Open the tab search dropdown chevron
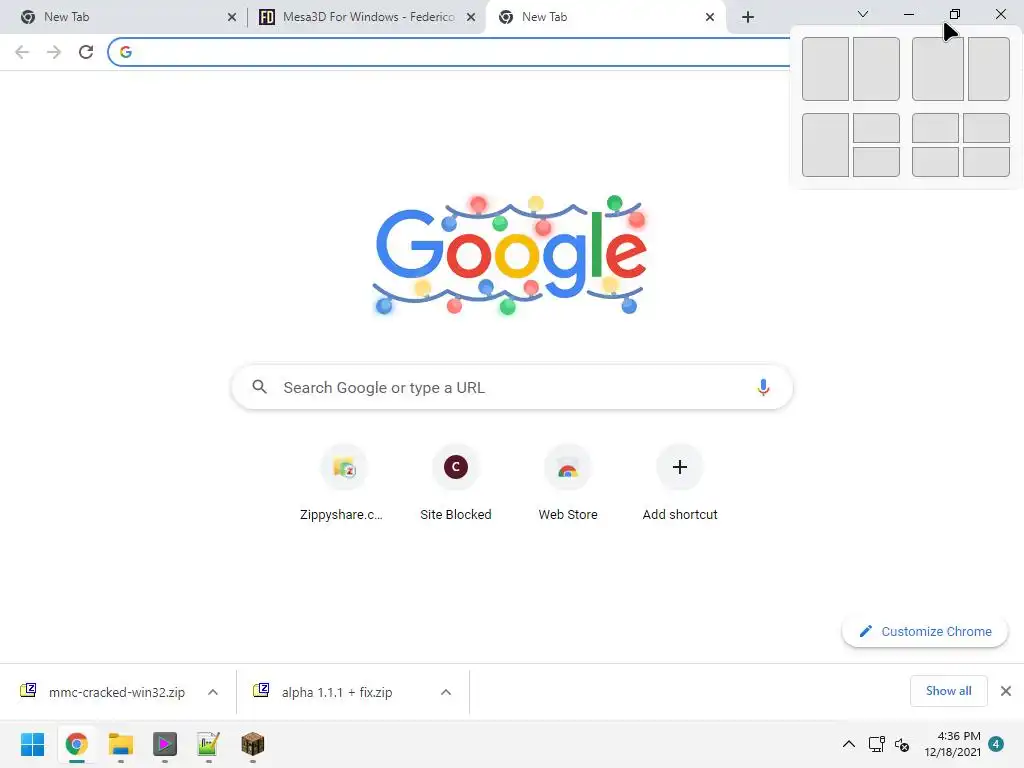The height and width of the screenshot is (768, 1024). [x=863, y=14]
